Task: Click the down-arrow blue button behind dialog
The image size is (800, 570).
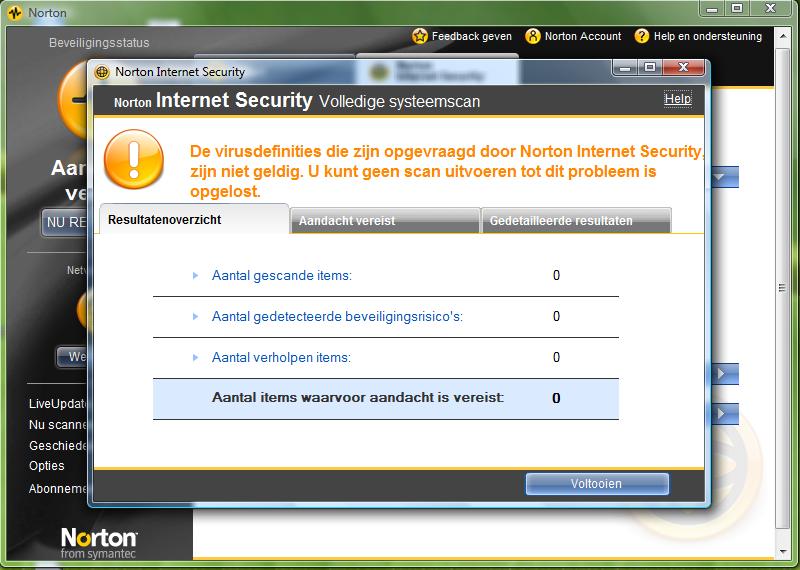Action: [724, 177]
